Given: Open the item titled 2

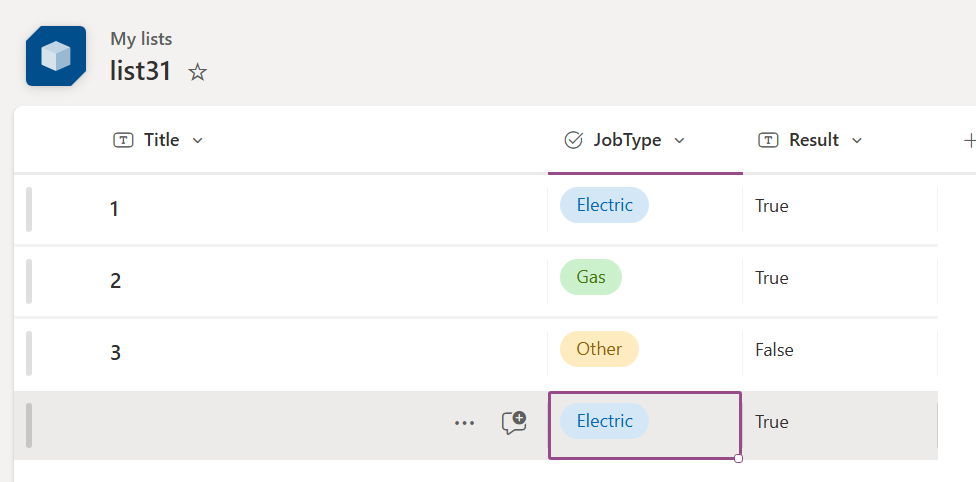Looking at the screenshot, I should tap(115, 281).
